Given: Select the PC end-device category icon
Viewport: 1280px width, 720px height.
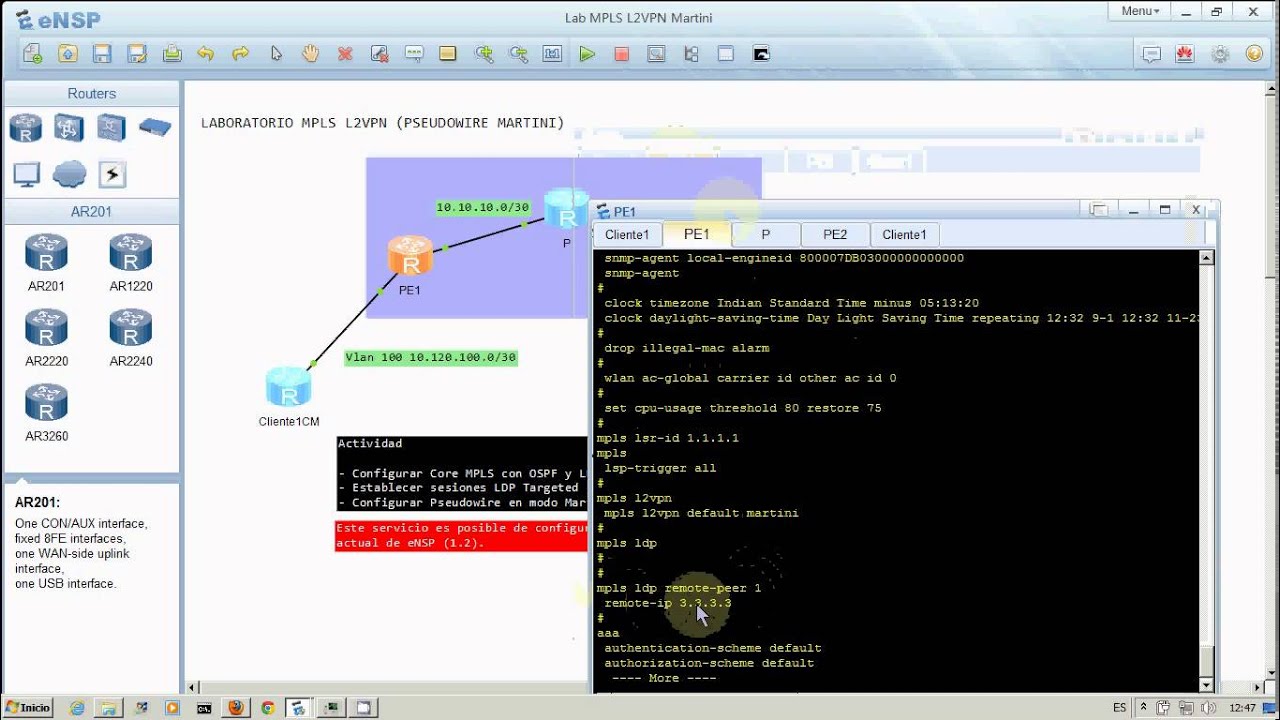Looking at the screenshot, I should point(26,175).
